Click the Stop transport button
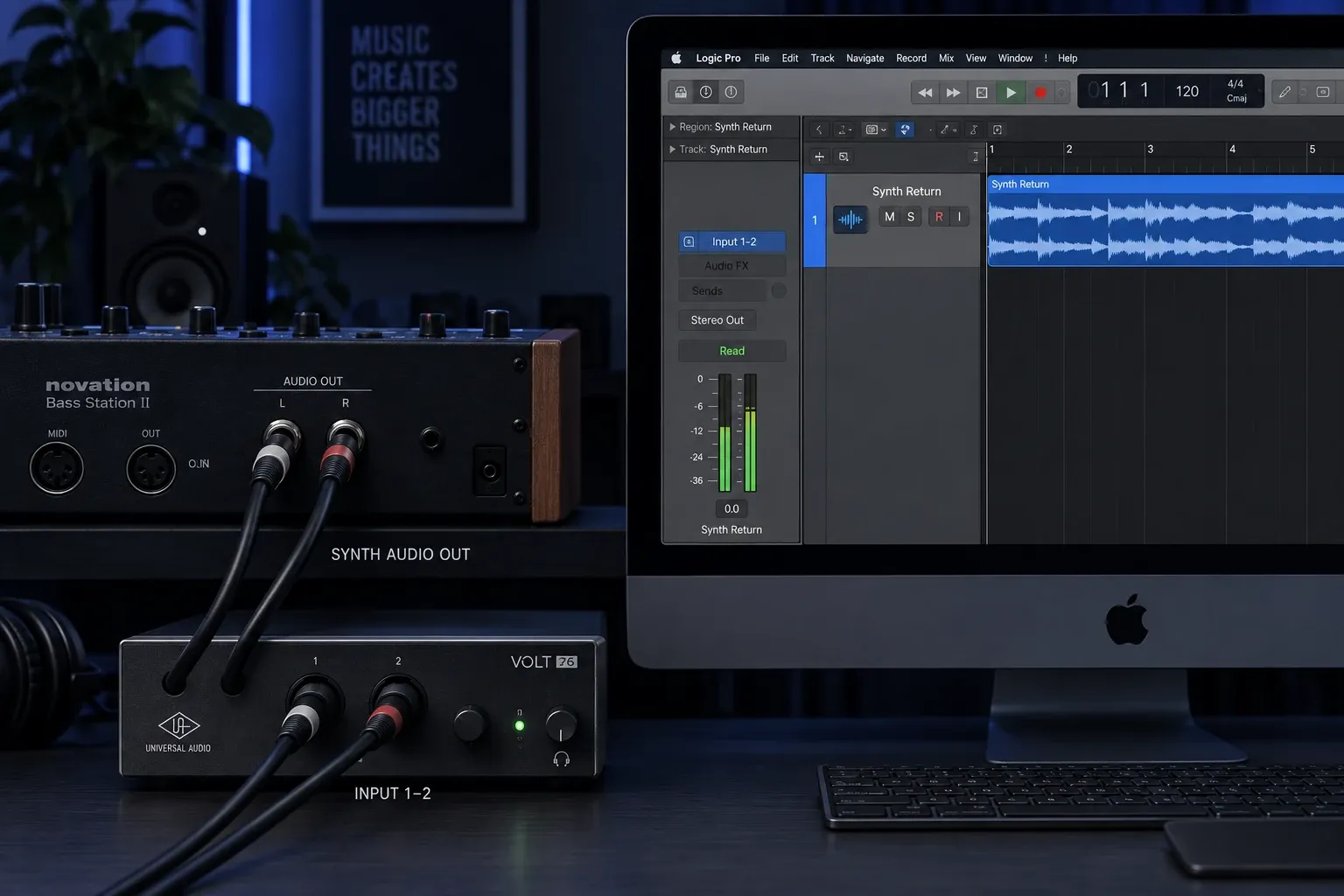 tap(982, 92)
